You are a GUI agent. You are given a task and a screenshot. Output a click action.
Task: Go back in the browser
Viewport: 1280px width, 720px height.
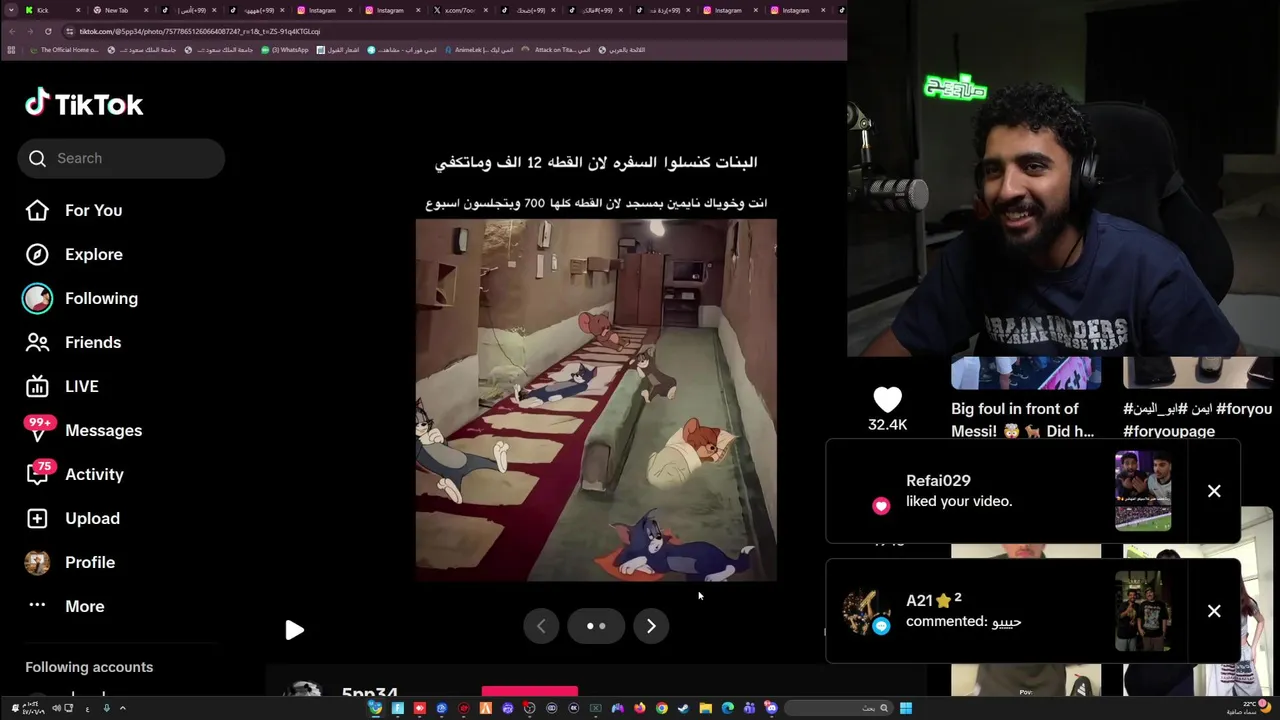coord(12,31)
